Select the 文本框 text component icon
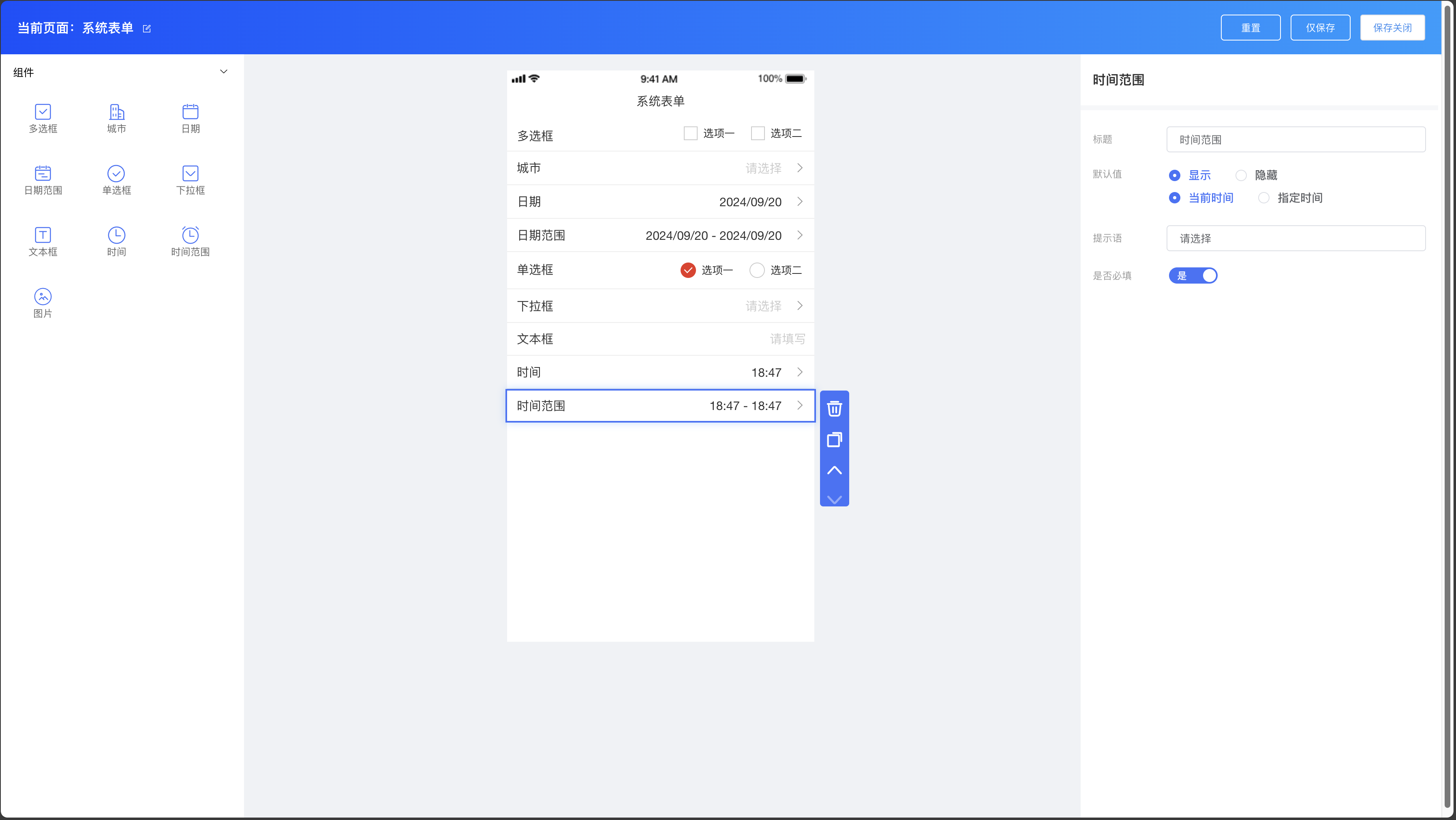 [43, 235]
